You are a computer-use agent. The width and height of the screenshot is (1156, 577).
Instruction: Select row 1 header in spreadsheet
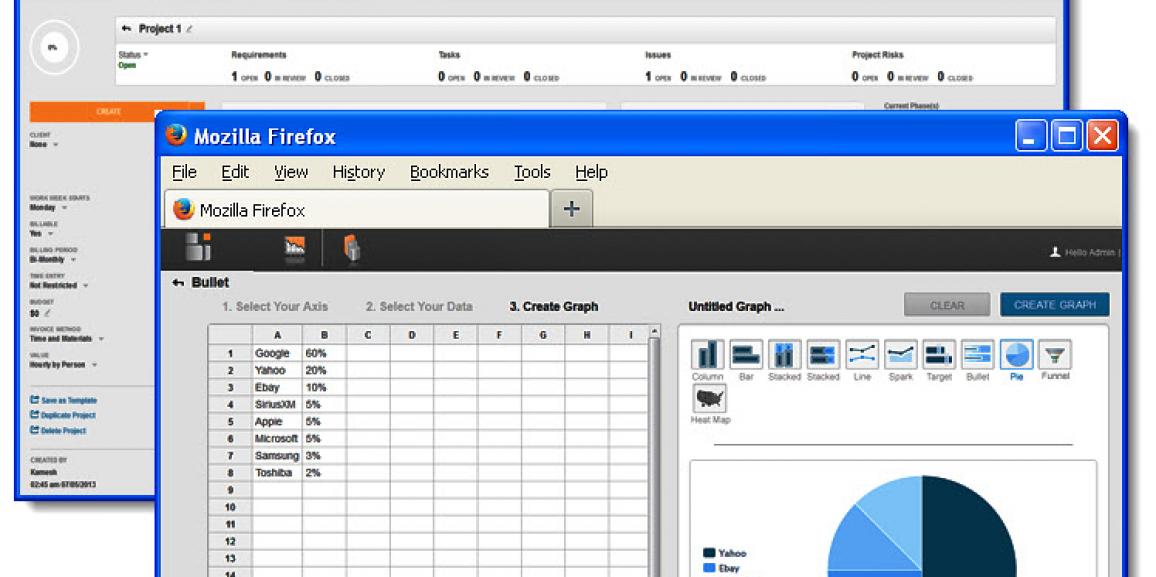pyautogui.click(x=230, y=354)
